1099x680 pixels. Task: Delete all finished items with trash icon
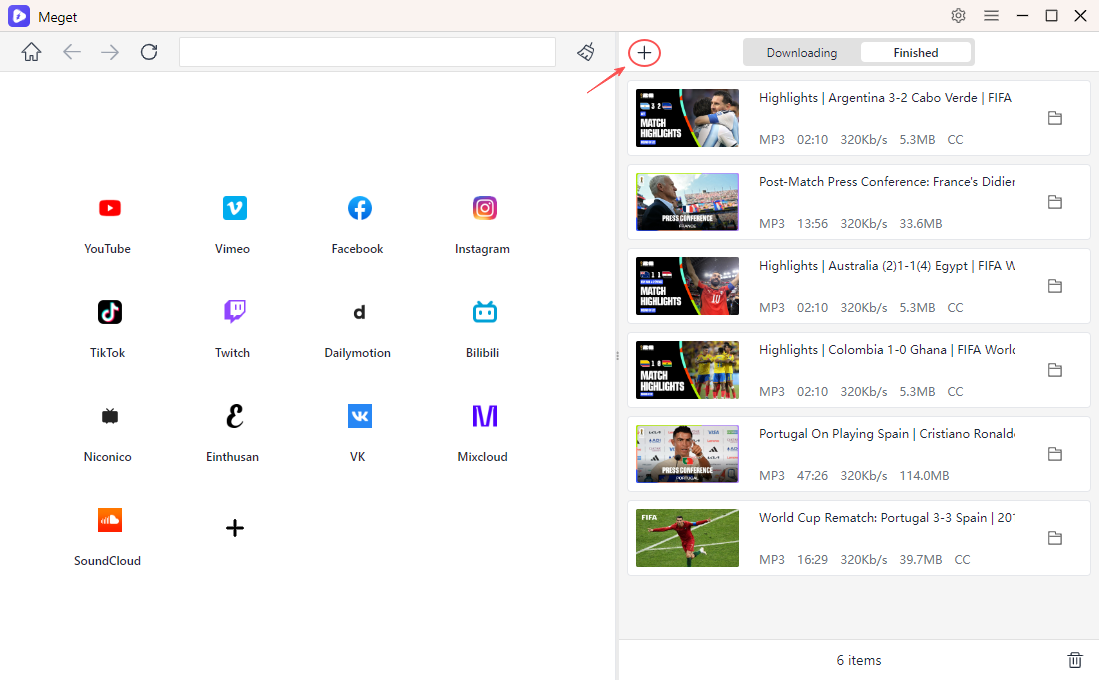pos(1074,660)
